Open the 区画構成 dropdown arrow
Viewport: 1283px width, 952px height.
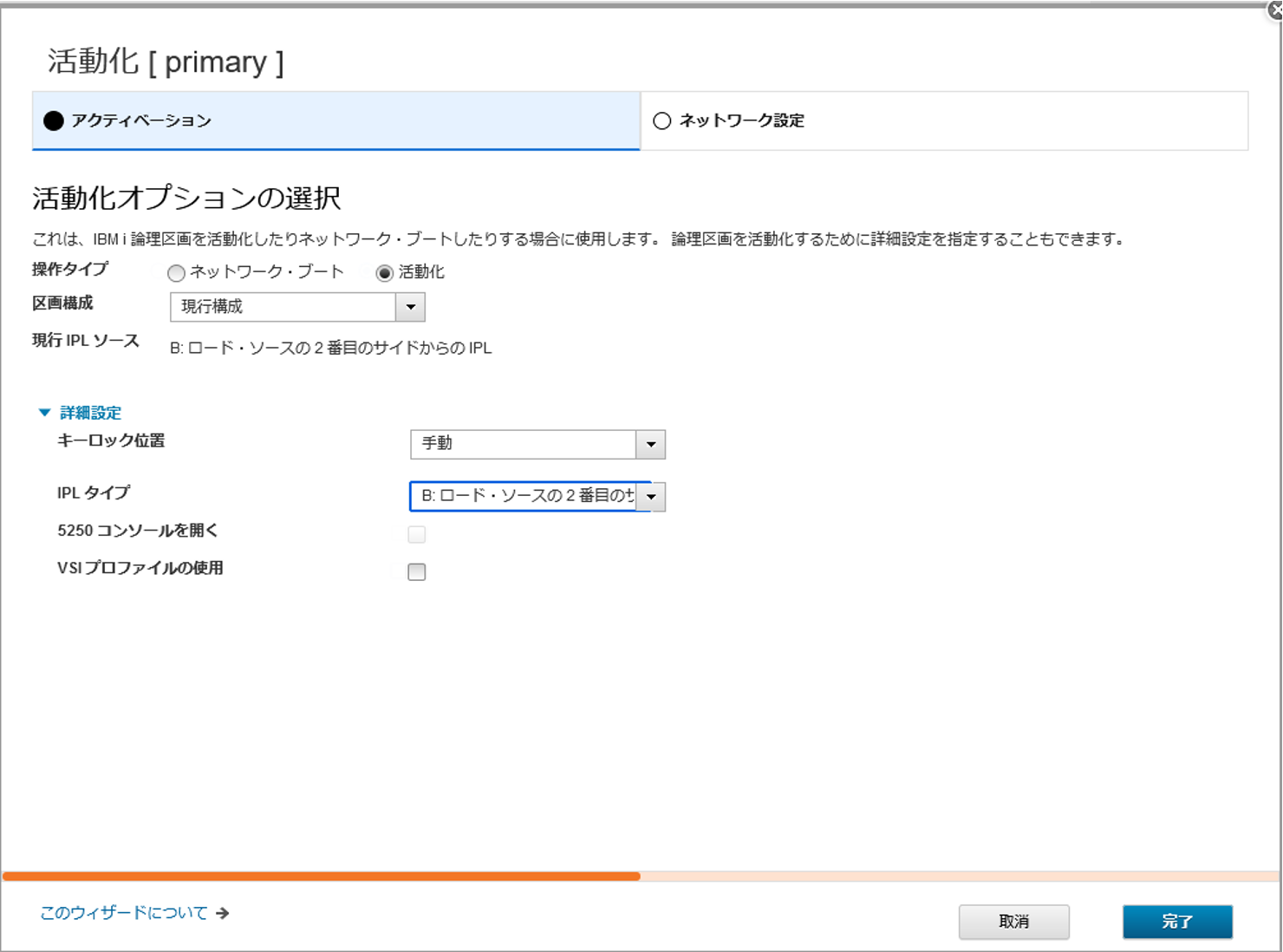pyautogui.click(x=410, y=307)
